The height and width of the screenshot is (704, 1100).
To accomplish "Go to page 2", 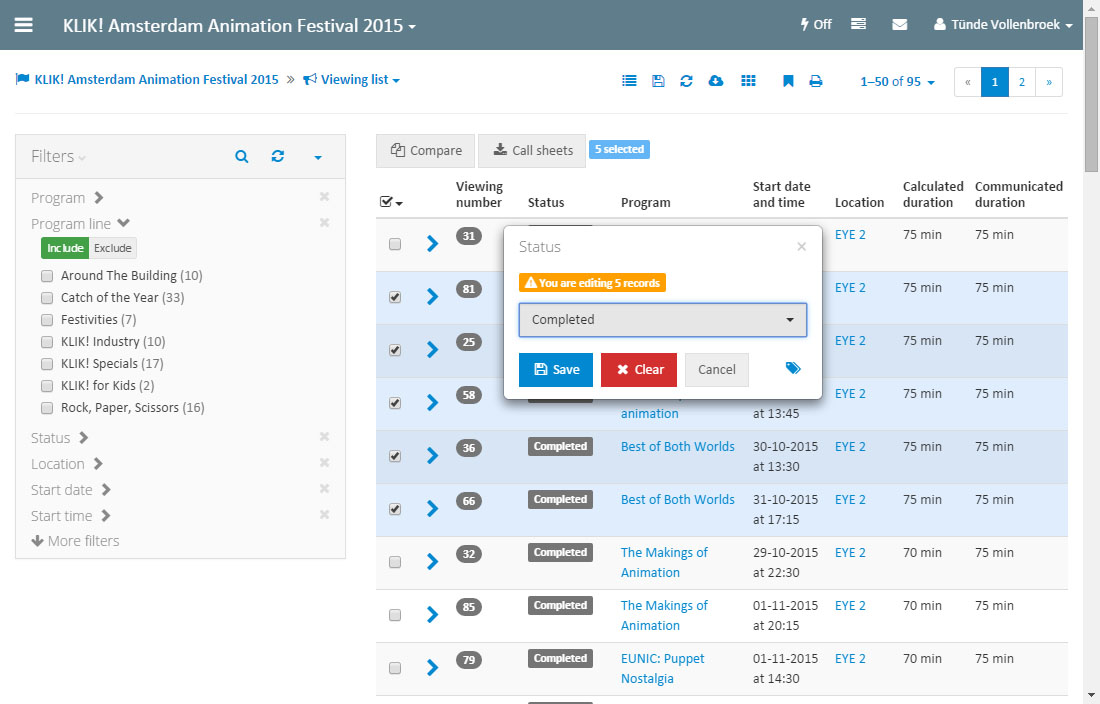I will (1021, 82).
